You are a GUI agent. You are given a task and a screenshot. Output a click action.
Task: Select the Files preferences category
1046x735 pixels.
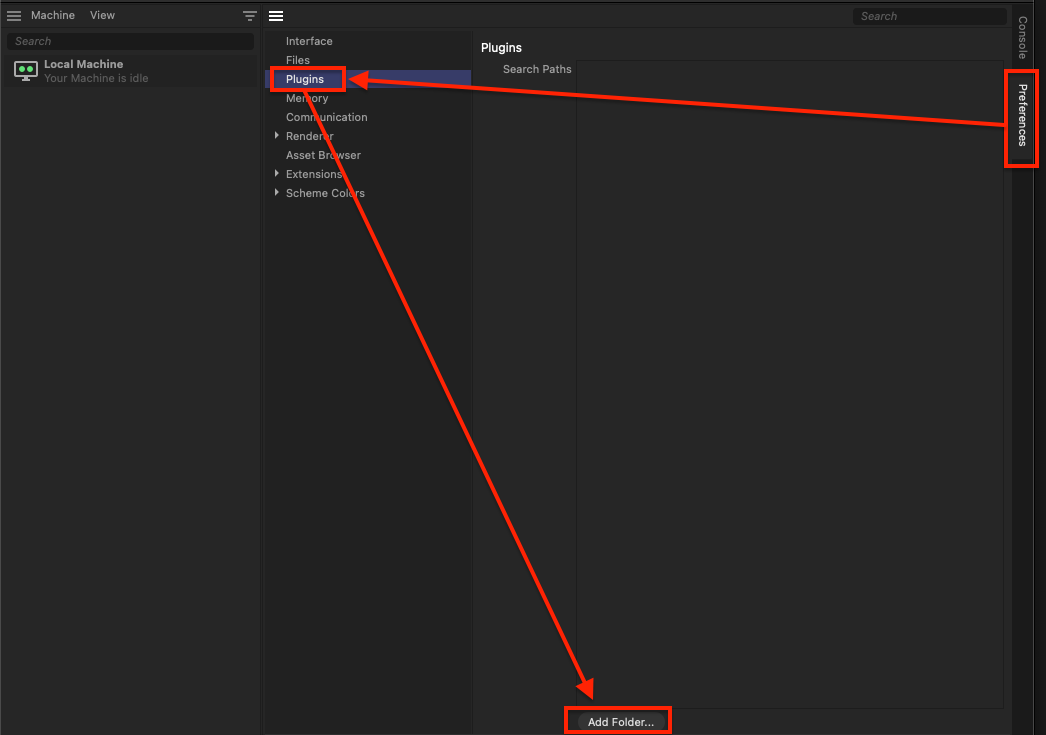[298, 60]
